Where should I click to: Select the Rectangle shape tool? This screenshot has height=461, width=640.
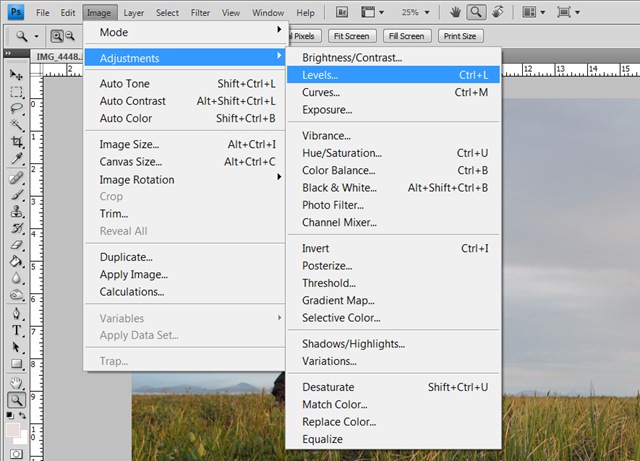[16, 364]
